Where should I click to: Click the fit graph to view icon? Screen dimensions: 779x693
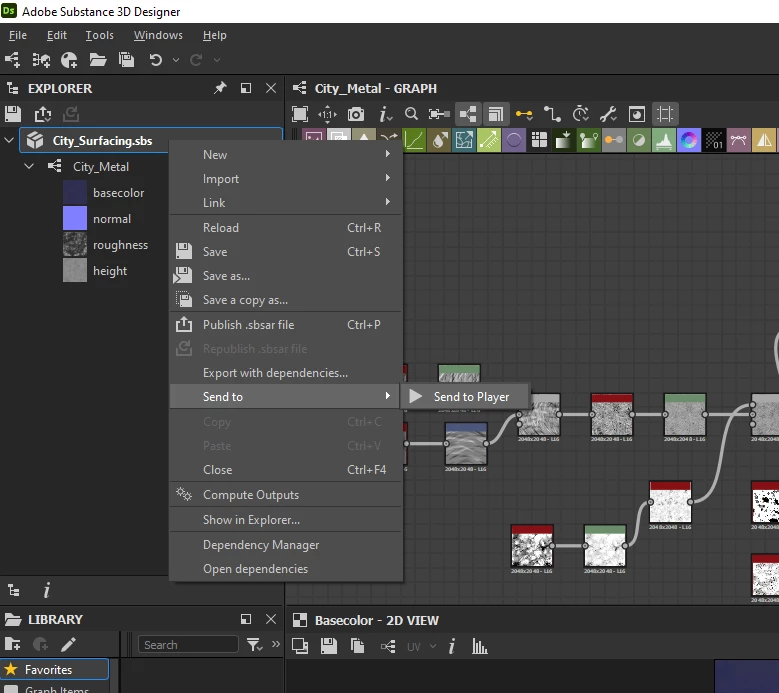click(x=300, y=114)
